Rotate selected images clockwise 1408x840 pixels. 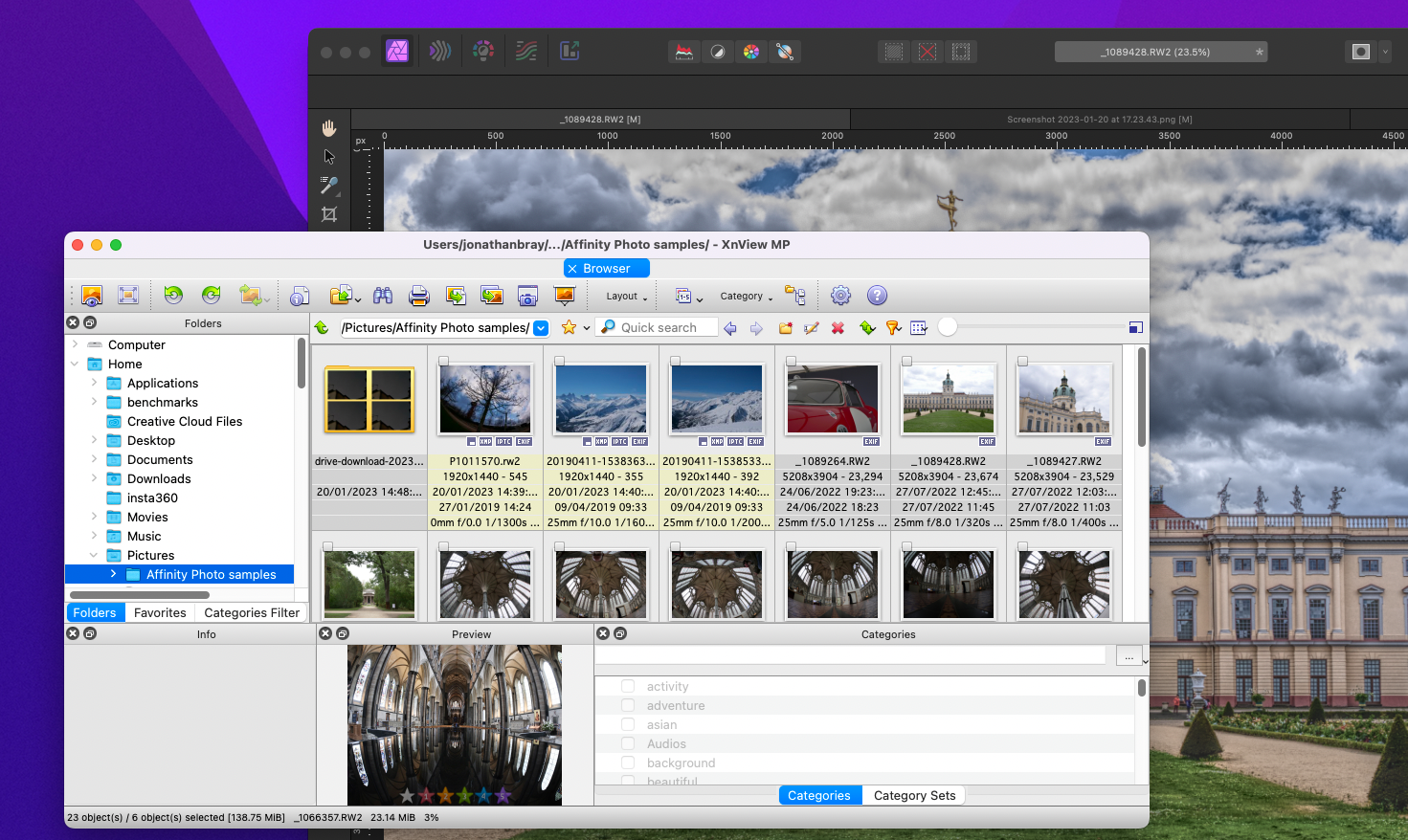[212, 295]
